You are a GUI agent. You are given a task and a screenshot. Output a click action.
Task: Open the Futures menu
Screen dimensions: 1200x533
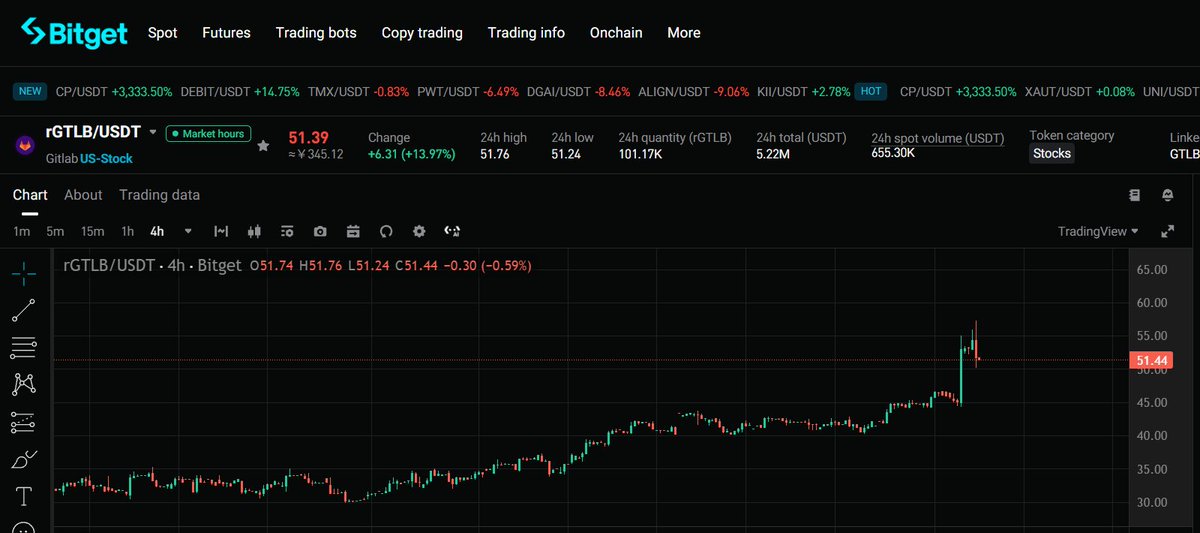[x=226, y=33]
